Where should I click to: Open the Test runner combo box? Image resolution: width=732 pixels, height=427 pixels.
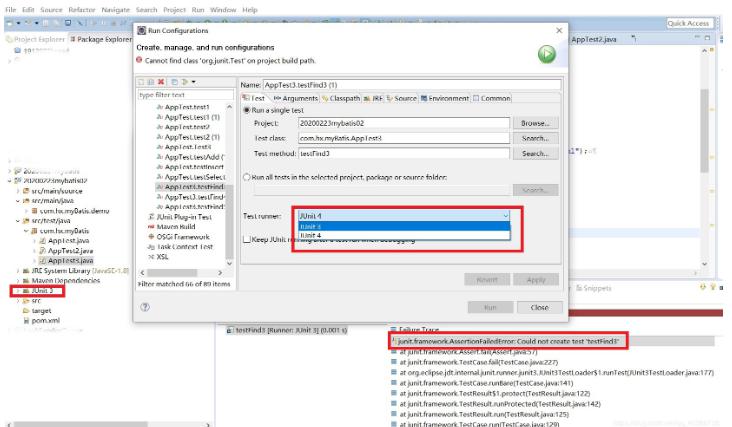[x=404, y=216]
